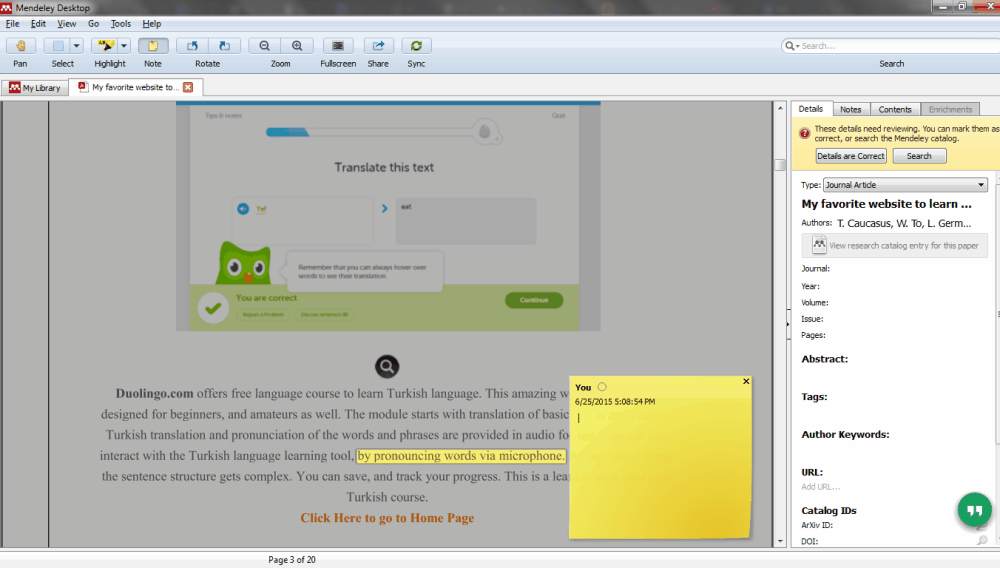Image resolution: width=1000 pixels, height=568 pixels.
Task: Zoom in on the document
Action: click(297, 46)
